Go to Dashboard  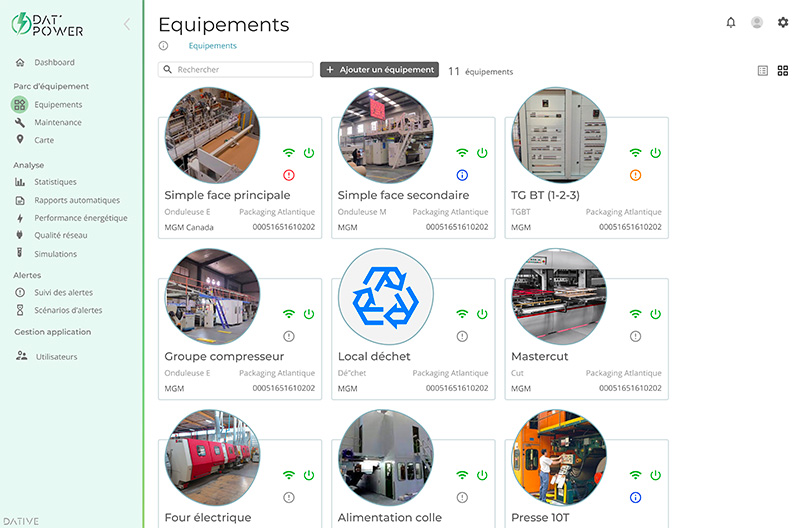pyautogui.click(x=55, y=62)
